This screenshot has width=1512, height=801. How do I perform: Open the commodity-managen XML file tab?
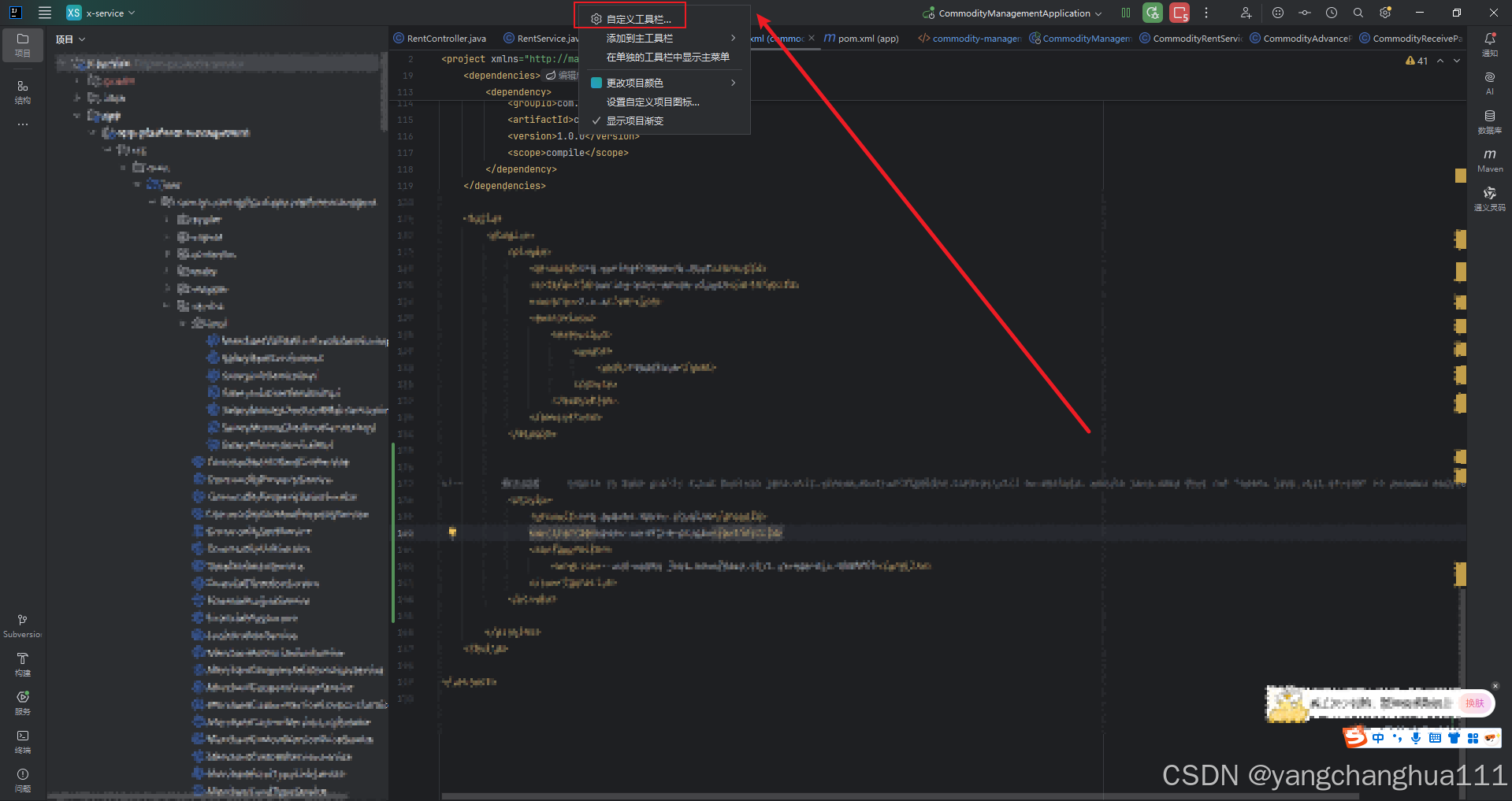point(969,39)
